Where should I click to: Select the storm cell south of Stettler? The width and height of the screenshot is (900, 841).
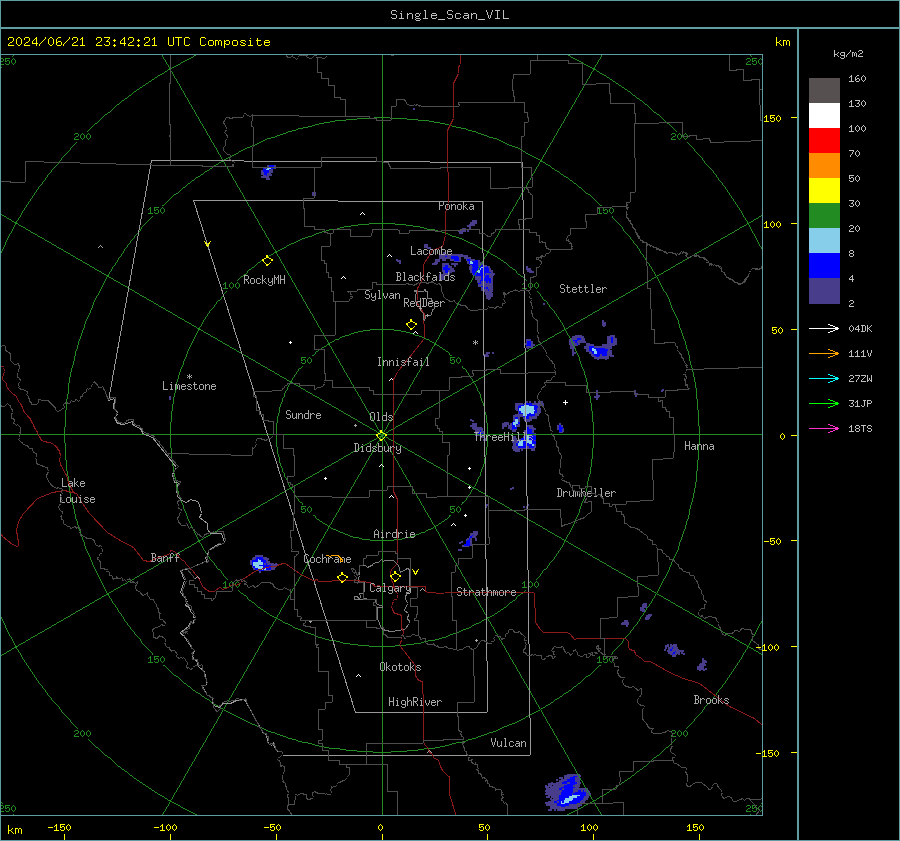pyautogui.click(x=594, y=346)
